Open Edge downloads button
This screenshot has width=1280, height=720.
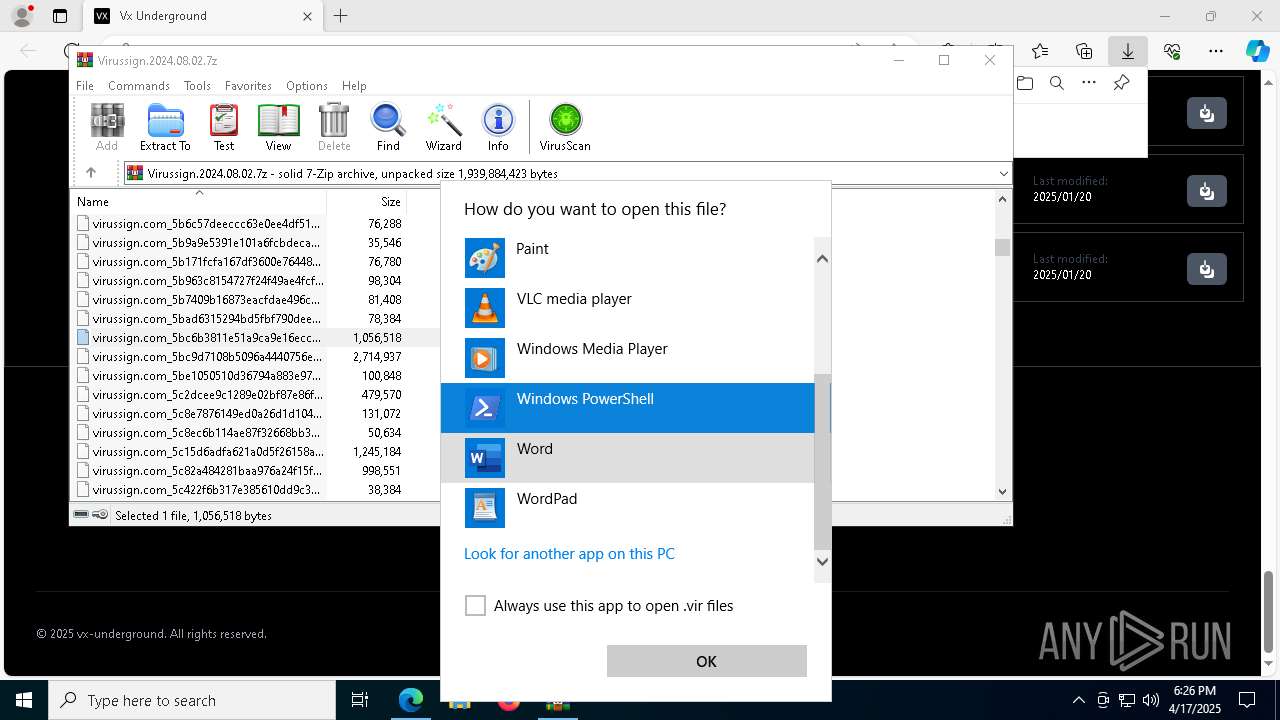click(1128, 51)
